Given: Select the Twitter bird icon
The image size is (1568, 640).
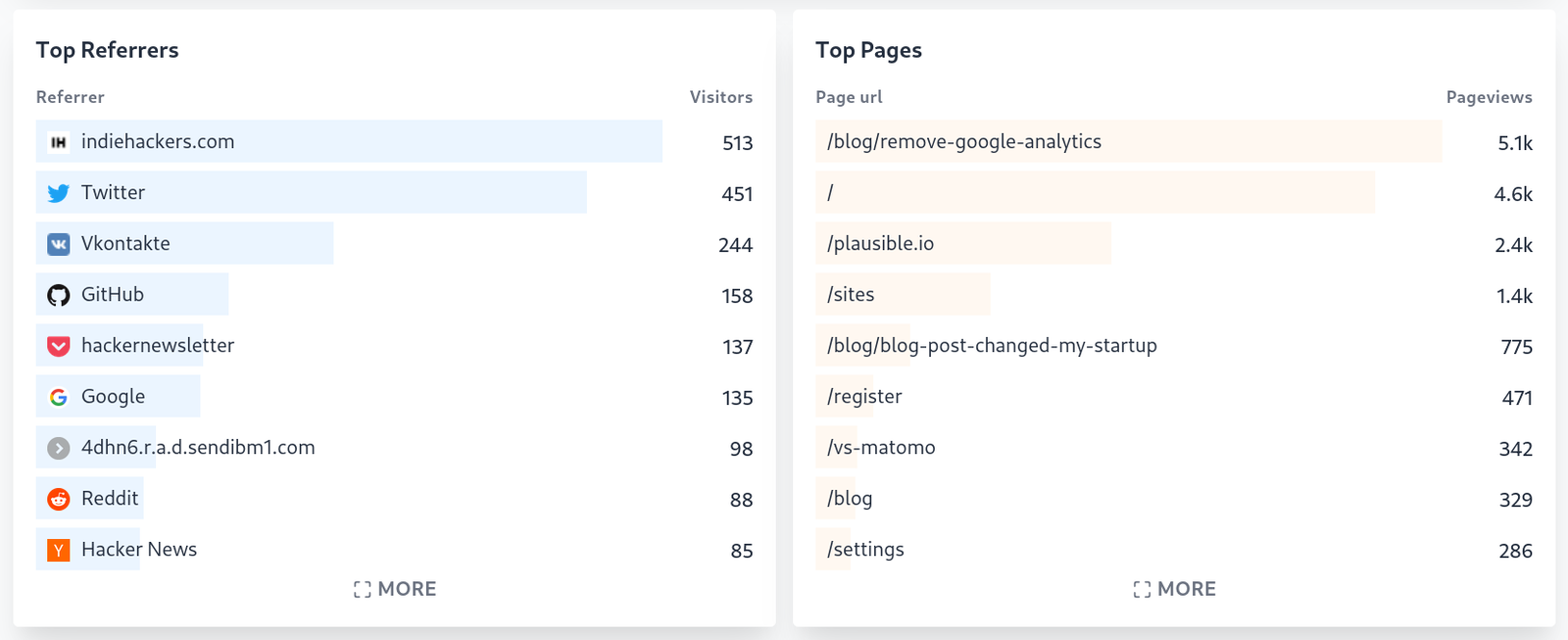Looking at the screenshot, I should 59,192.
